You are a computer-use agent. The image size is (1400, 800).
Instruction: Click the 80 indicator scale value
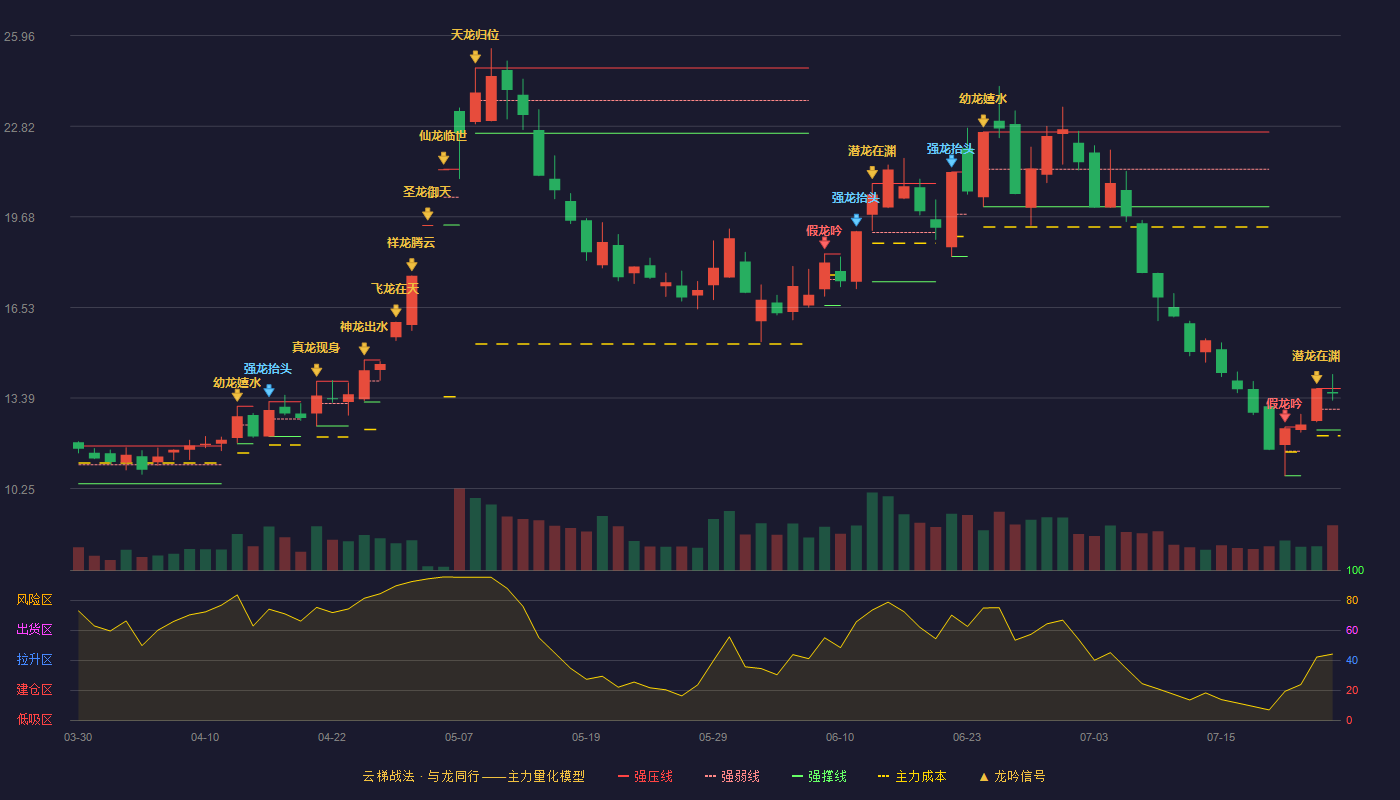[1352, 601]
